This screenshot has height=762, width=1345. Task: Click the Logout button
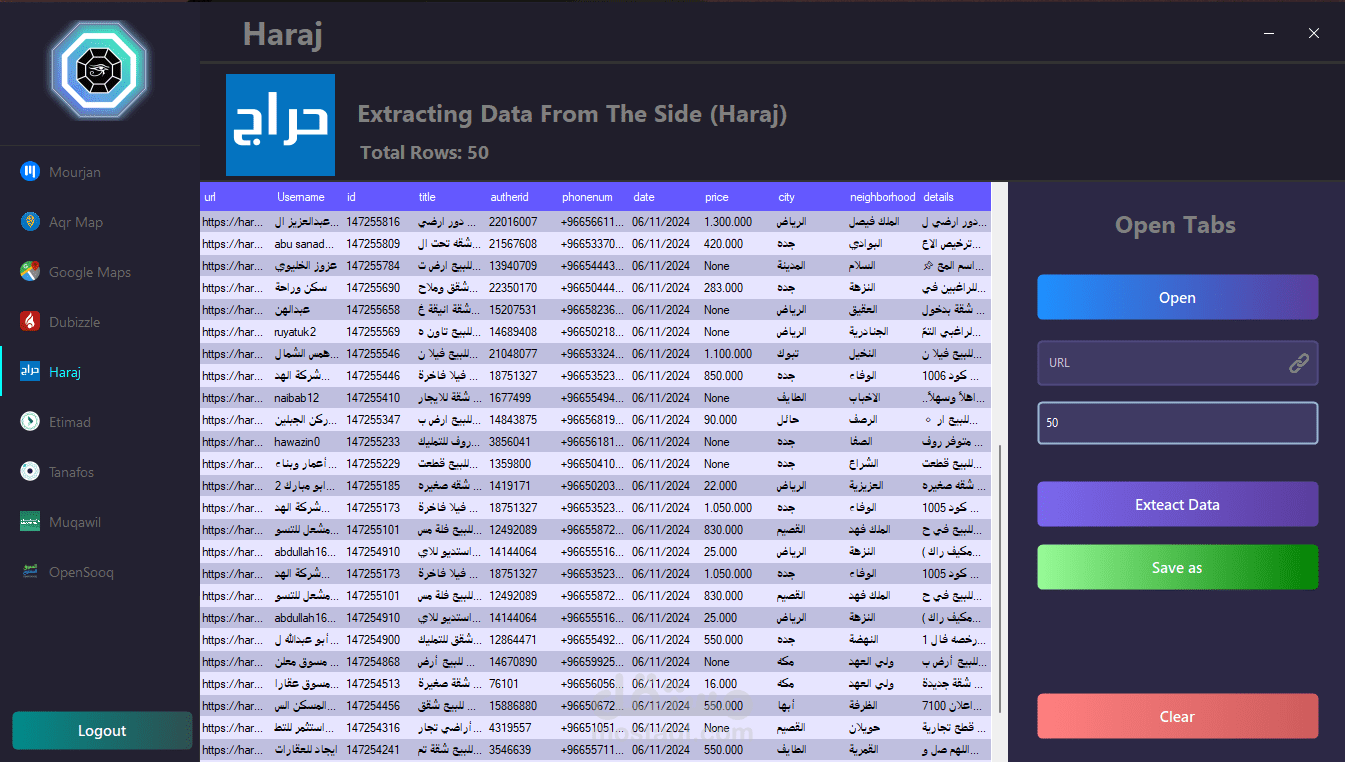pos(102,730)
